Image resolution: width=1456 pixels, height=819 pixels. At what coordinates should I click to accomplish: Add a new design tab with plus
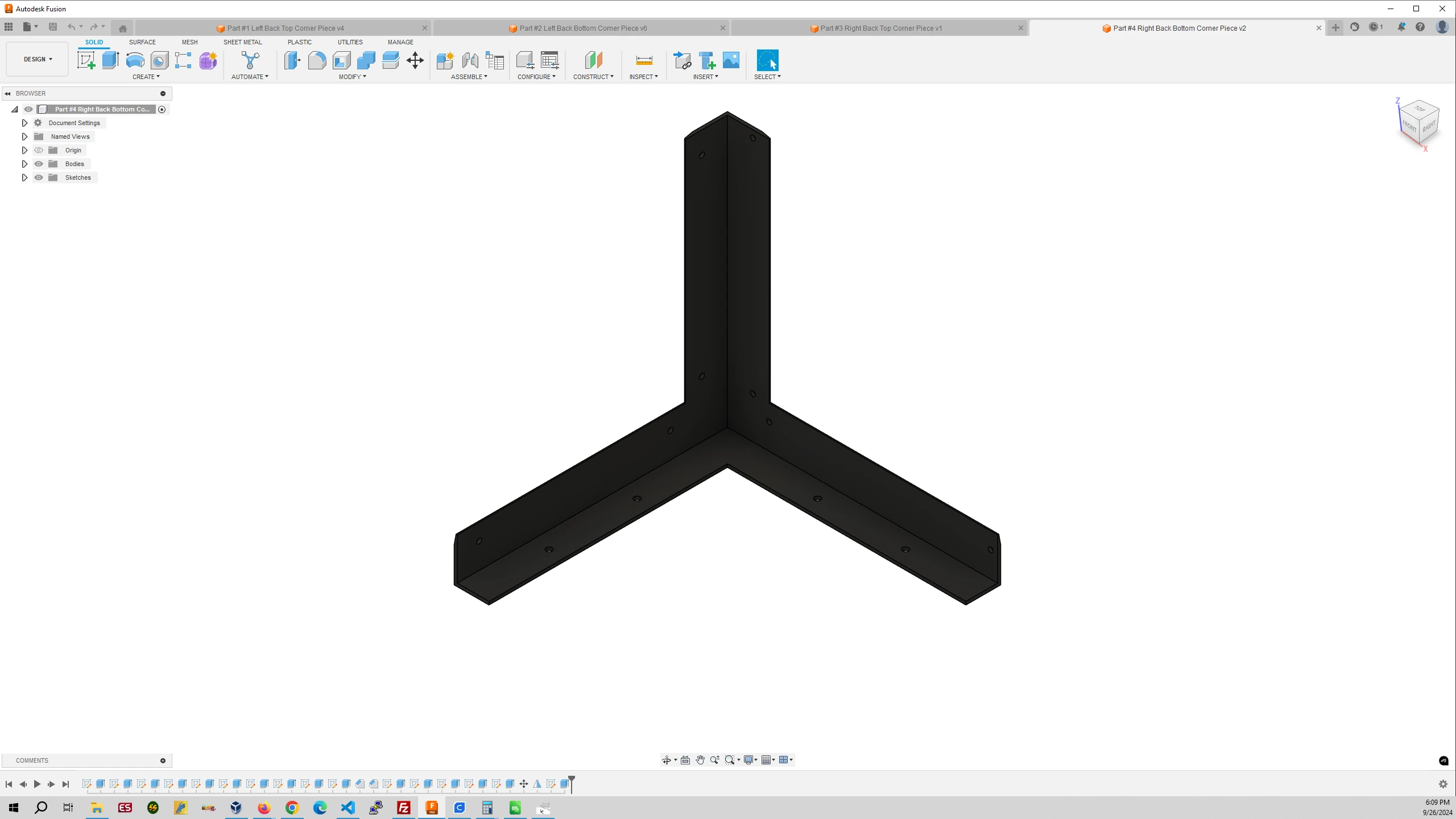[1335, 27]
